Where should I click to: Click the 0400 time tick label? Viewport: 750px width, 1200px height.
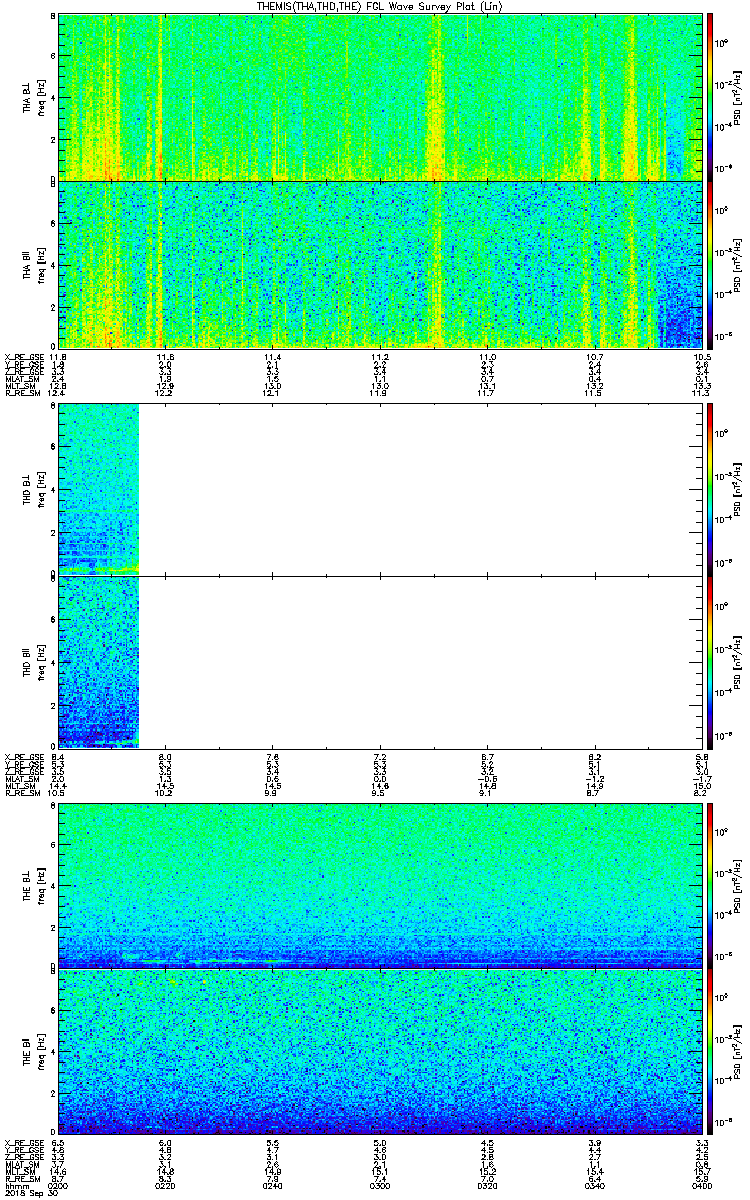(703, 1185)
